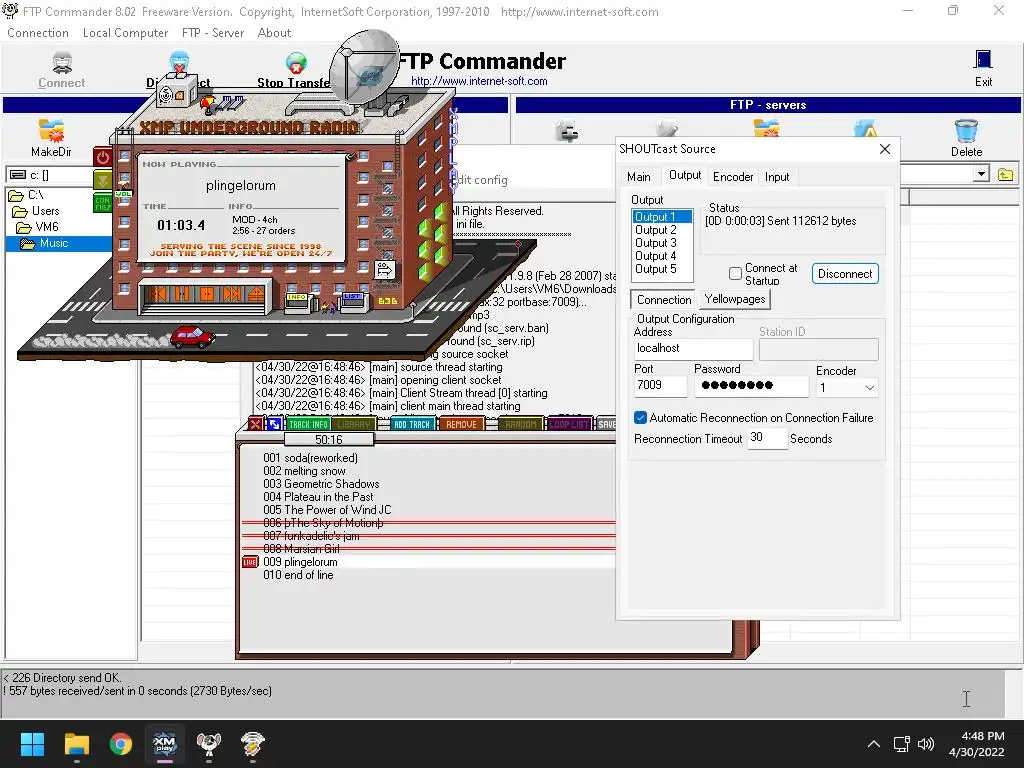
Task: Click the LIBRARY playlist button
Action: coord(354,424)
